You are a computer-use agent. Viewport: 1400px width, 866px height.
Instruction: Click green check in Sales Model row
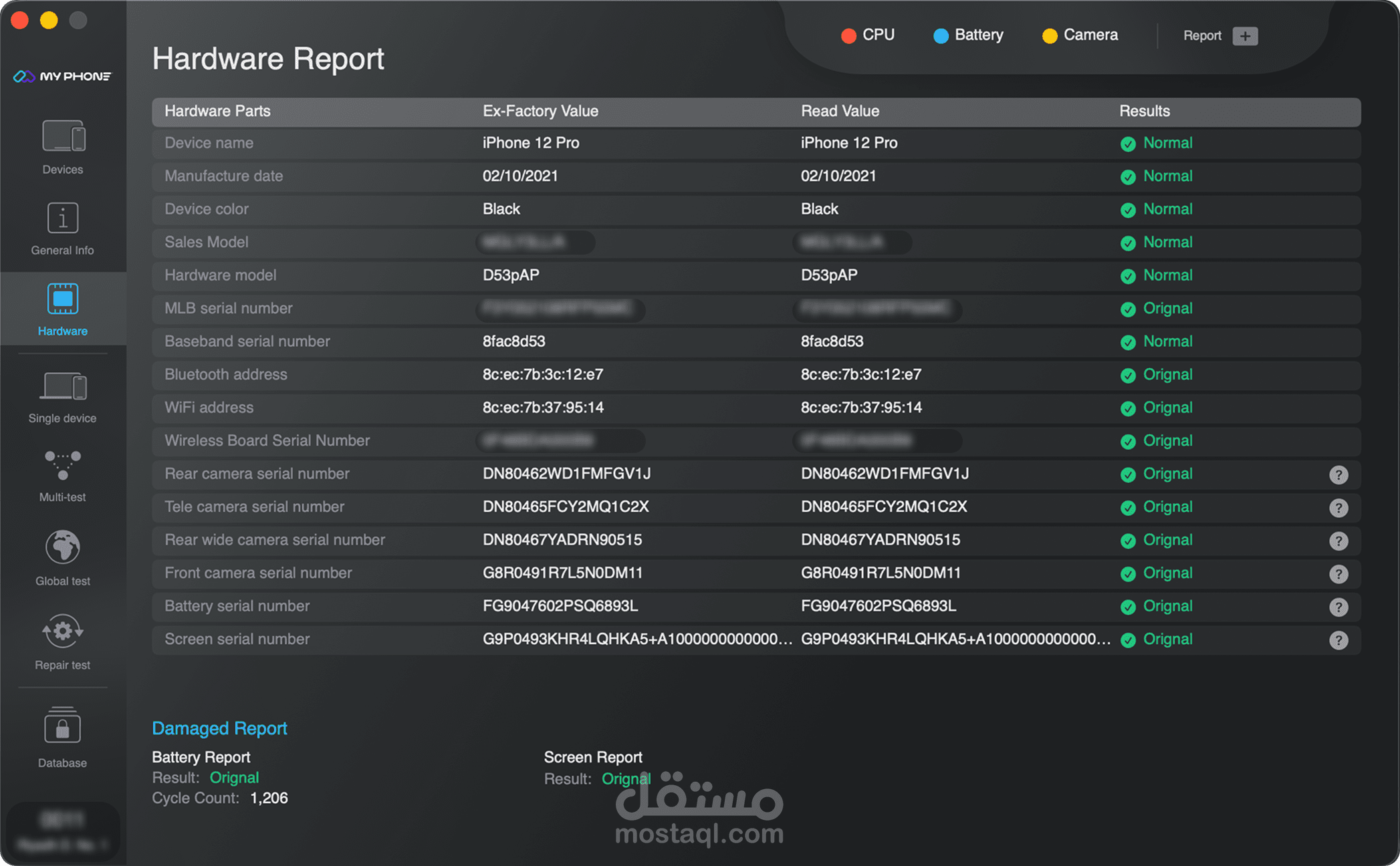(x=1128, y=243)
